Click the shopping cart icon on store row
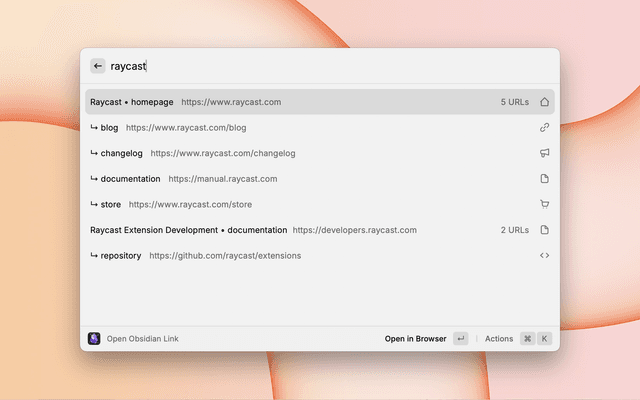Screen dimensions: 640x400 [545, 205]
